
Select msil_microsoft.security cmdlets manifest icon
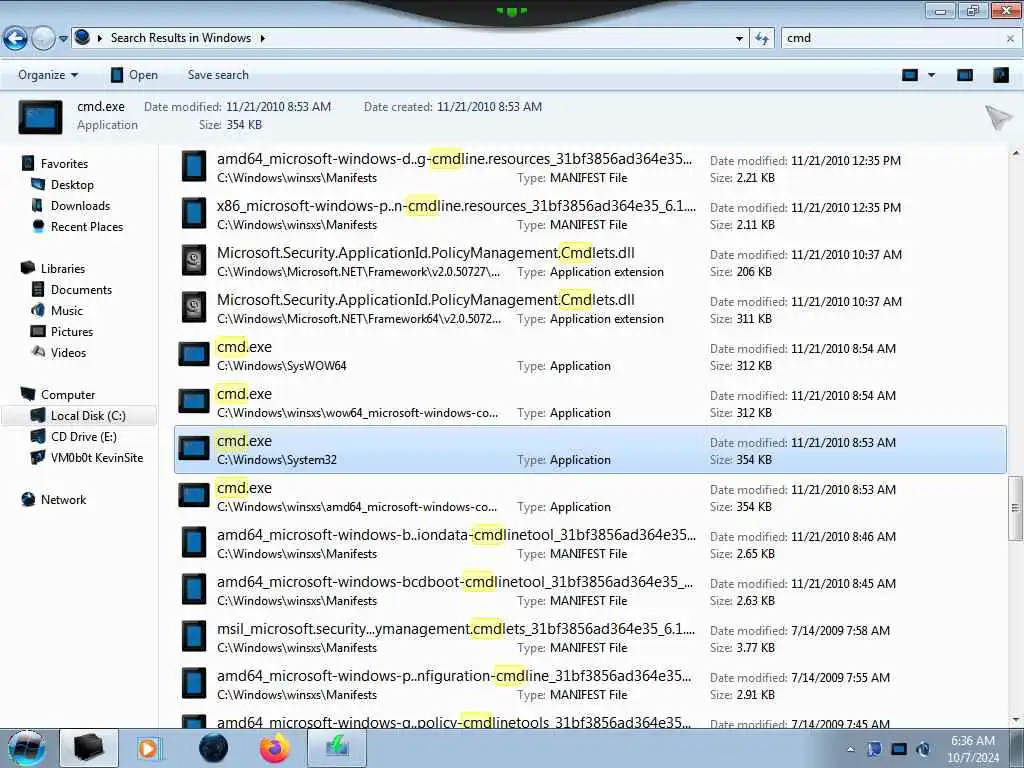pos(194,637)
